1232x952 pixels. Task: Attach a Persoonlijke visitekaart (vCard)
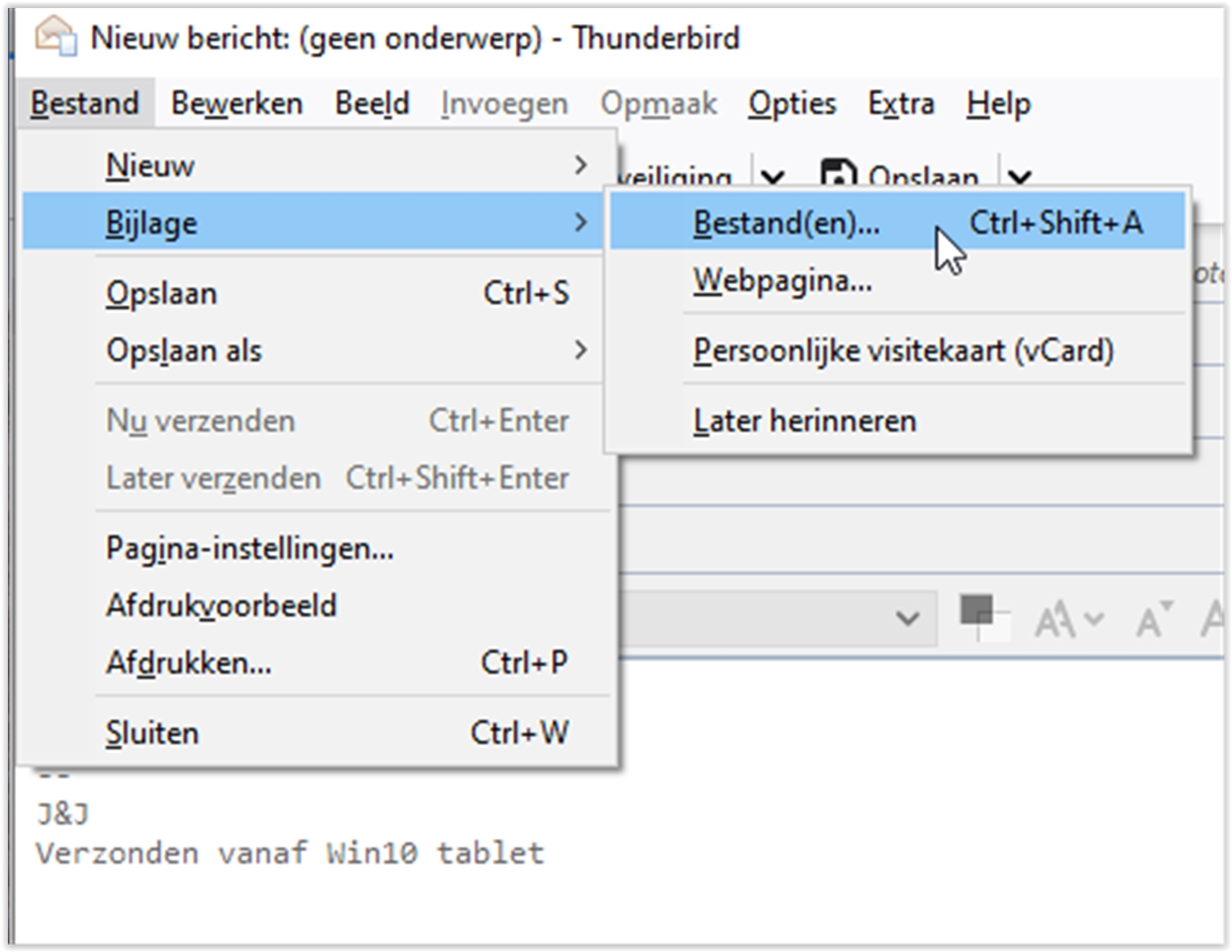click(x=904, y=350)
